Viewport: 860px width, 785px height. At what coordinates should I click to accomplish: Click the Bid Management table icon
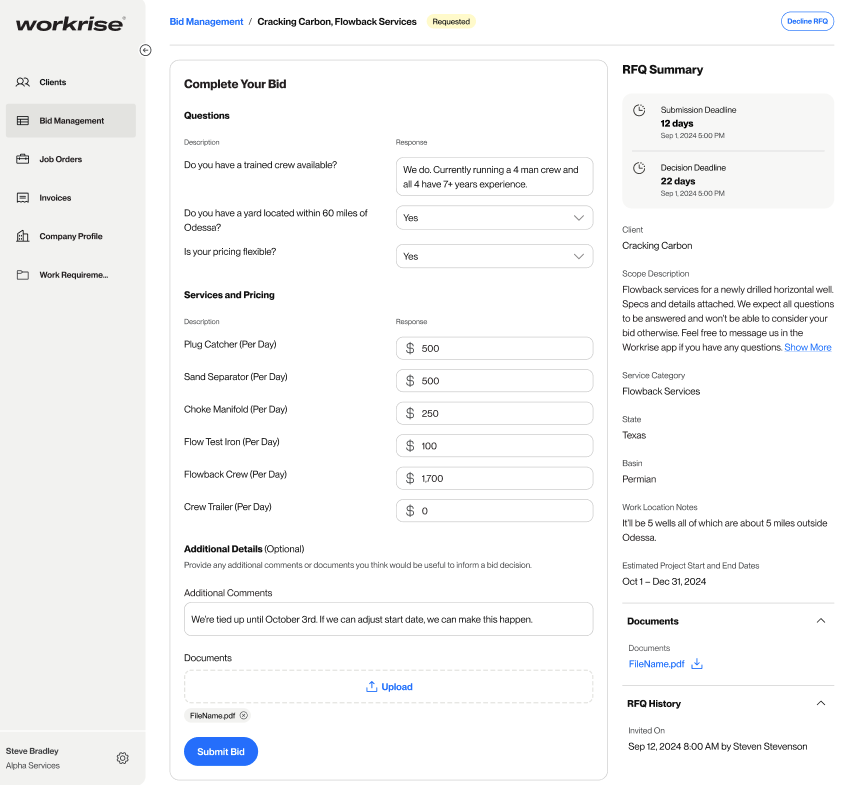pos(22,121)
